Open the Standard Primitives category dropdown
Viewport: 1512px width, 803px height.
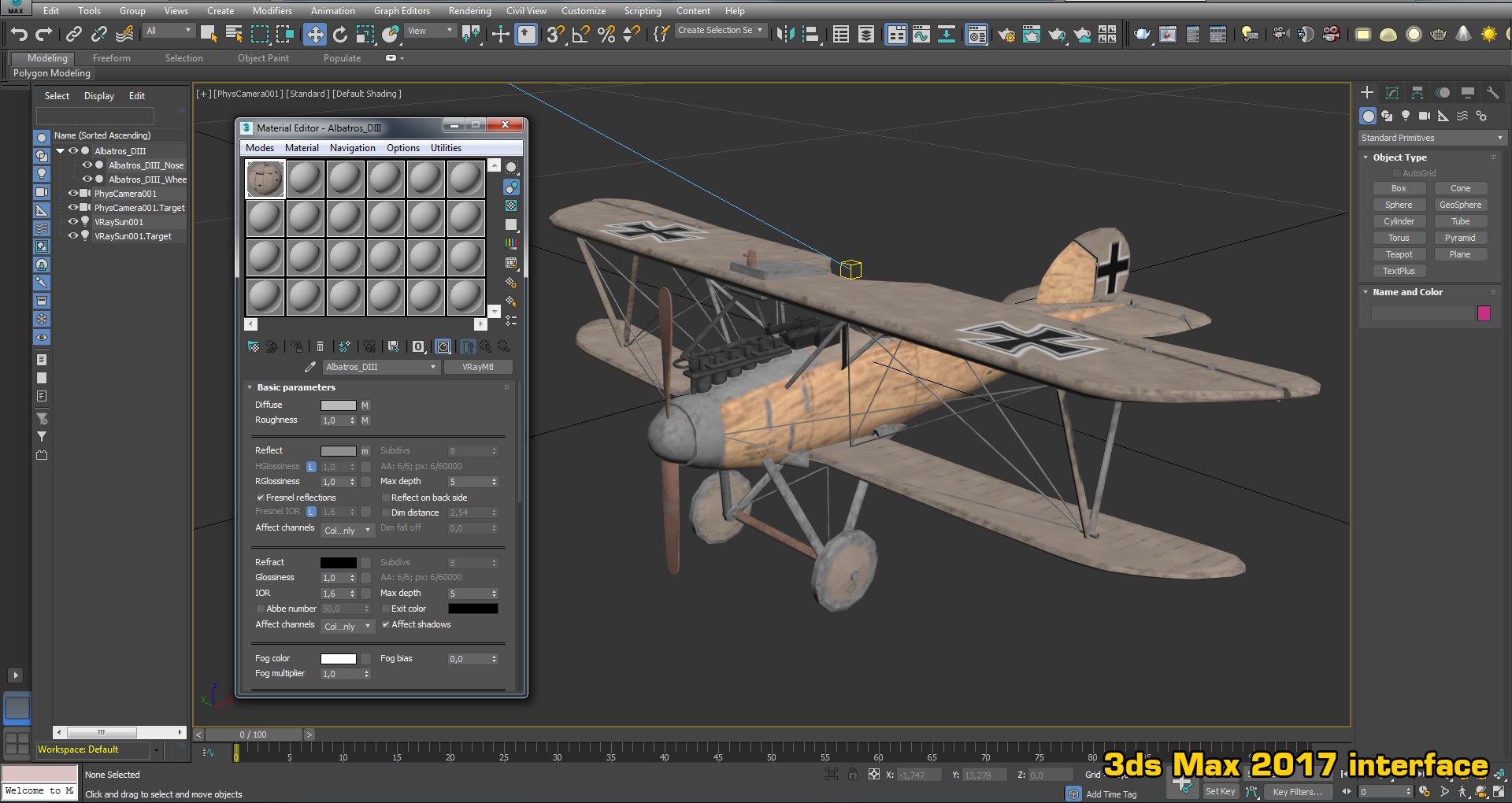pyautogui.click(x=1432, y=138)
